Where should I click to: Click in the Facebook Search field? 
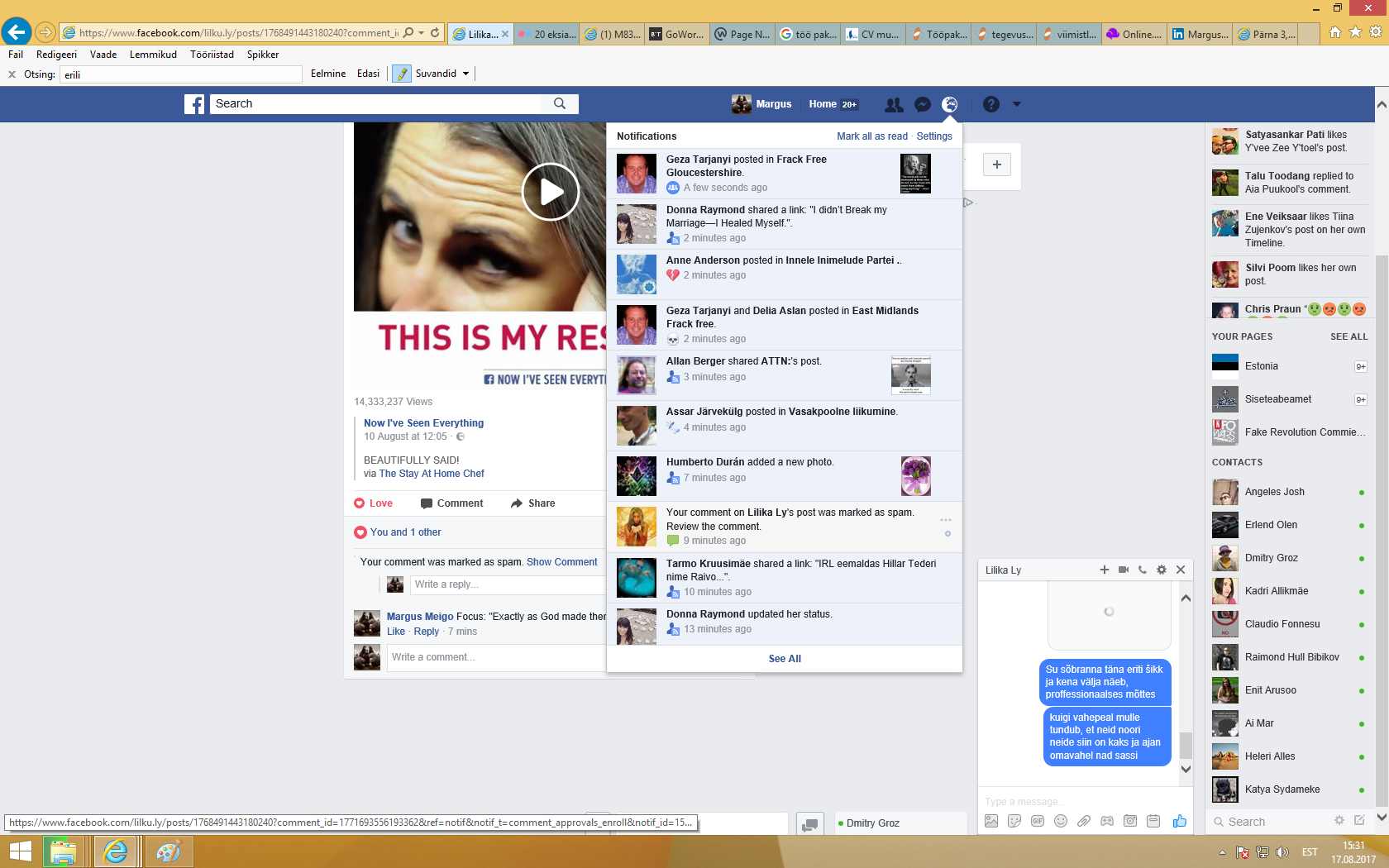(x=376, y=104)
